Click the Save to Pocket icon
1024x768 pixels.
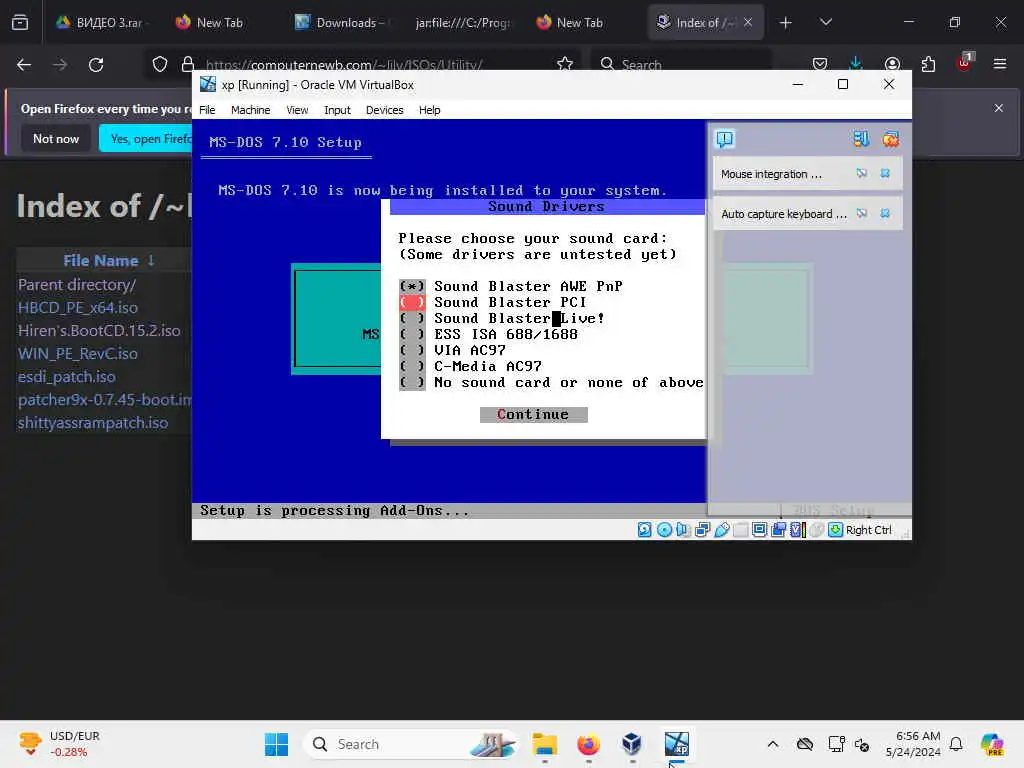click(x=820, y=64)
